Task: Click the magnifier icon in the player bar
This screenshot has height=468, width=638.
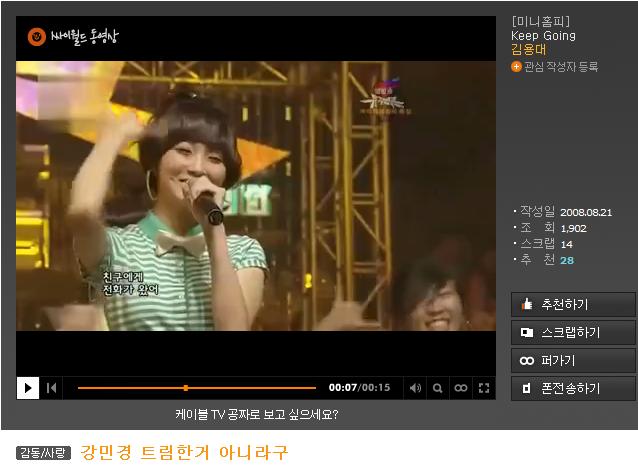Action: (438, 388)
